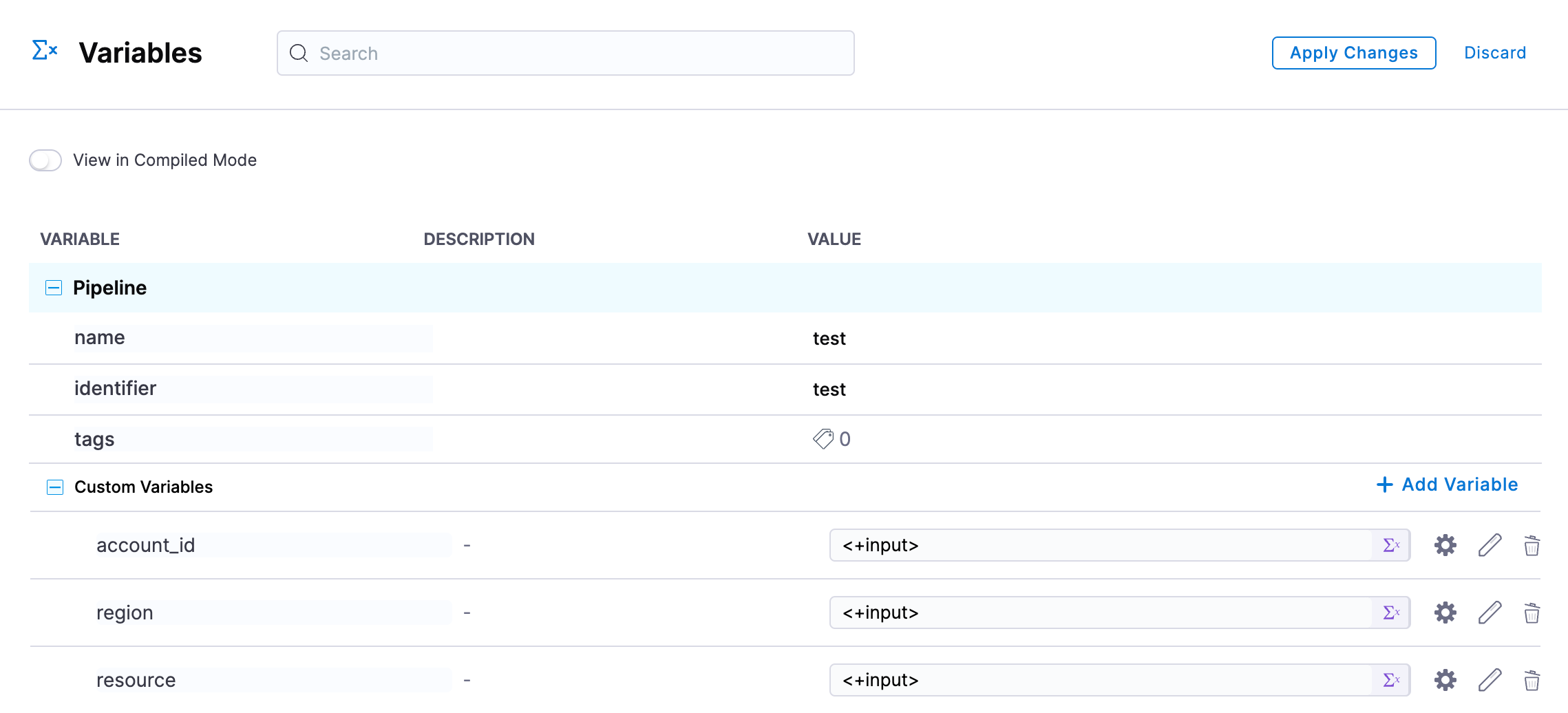Click pencil edit icon for region
The image size is (1568, 713).
1490,613
